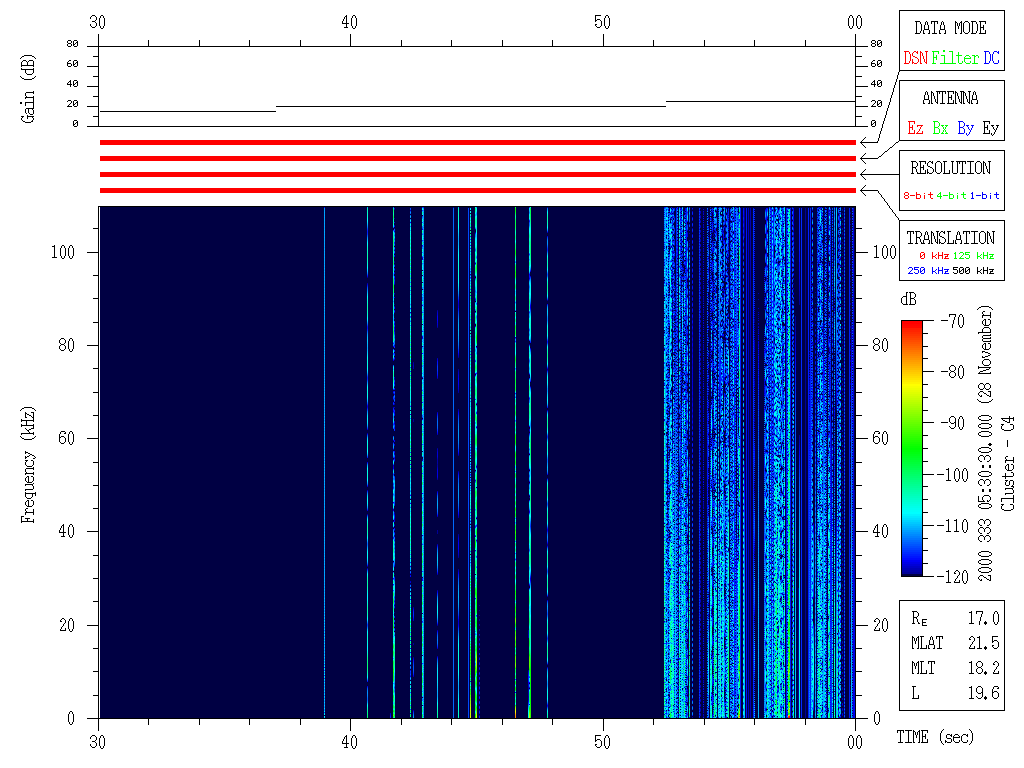Click the 250 kHz translation label
This screenshot has height=768, width=1024.
(928, 271)
